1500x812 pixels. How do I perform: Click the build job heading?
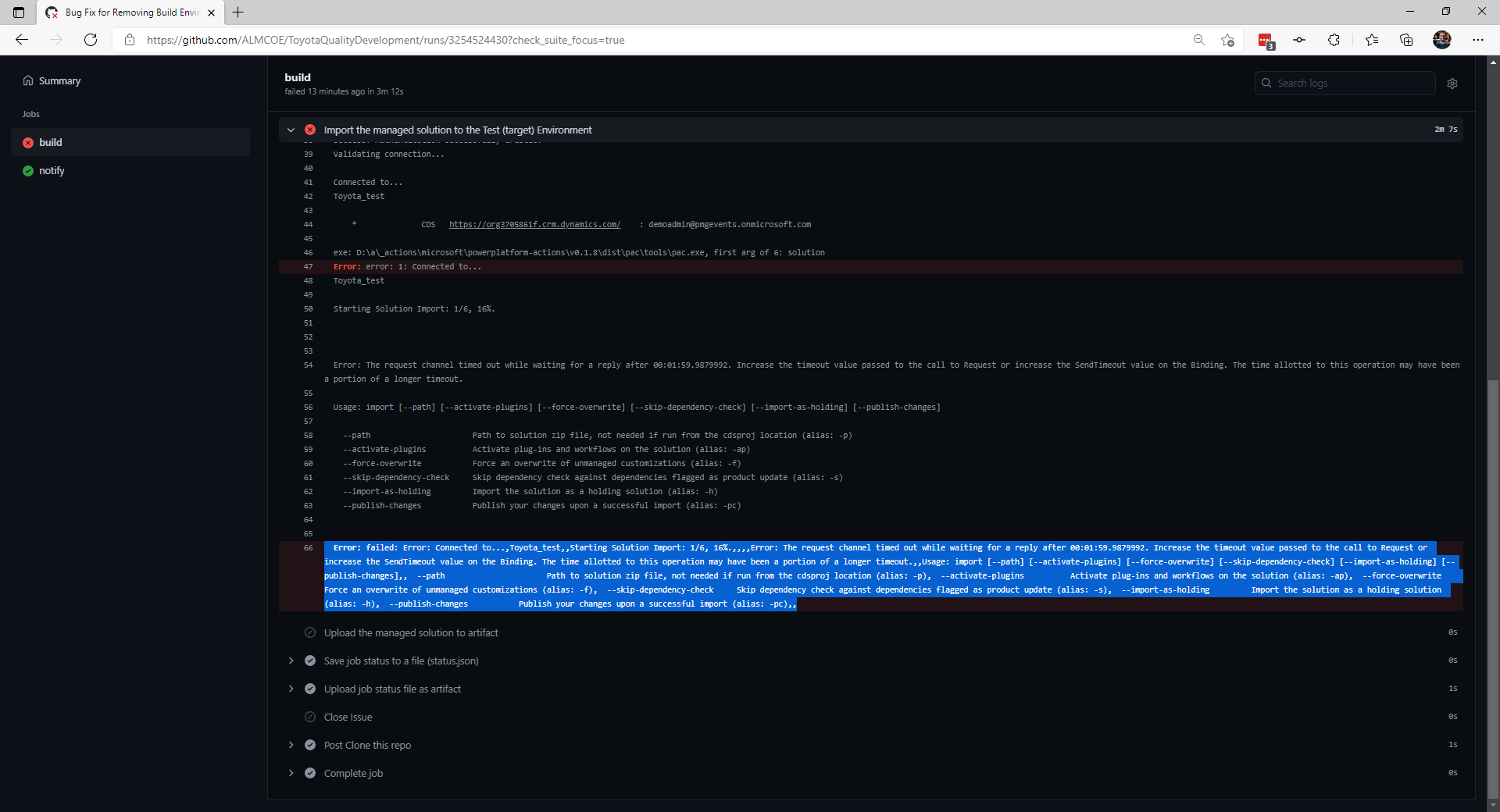coord(298,77)
